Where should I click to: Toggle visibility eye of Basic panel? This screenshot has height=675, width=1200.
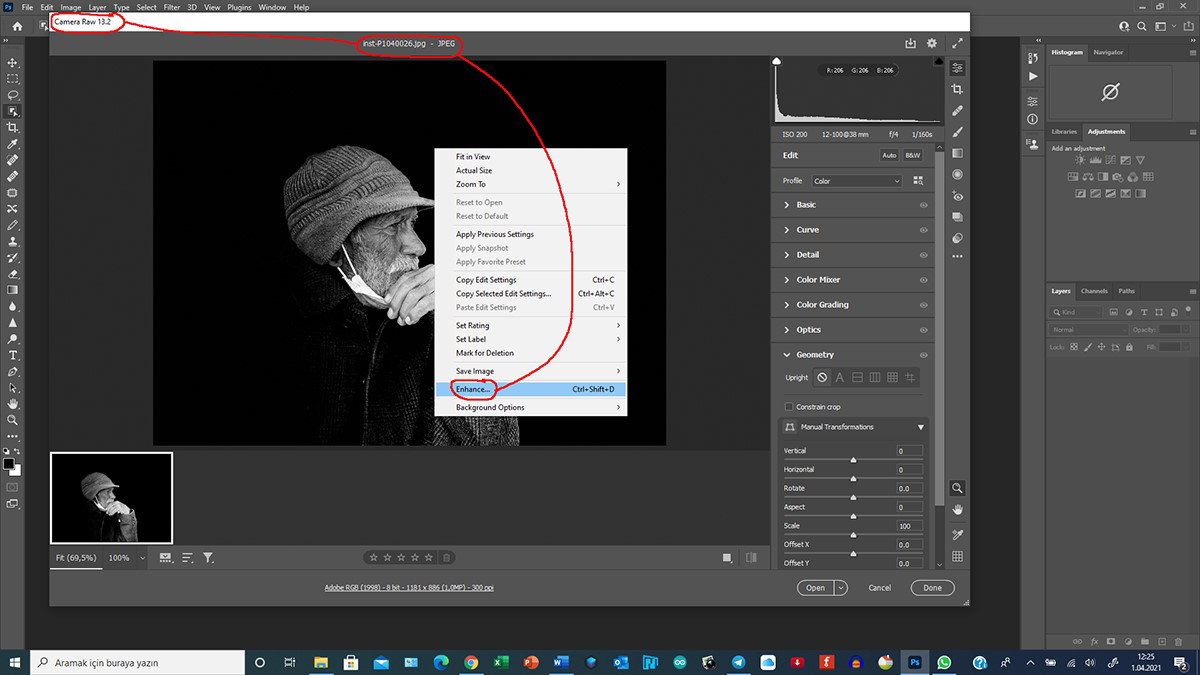pyautogui.click(x=923, y=205)
